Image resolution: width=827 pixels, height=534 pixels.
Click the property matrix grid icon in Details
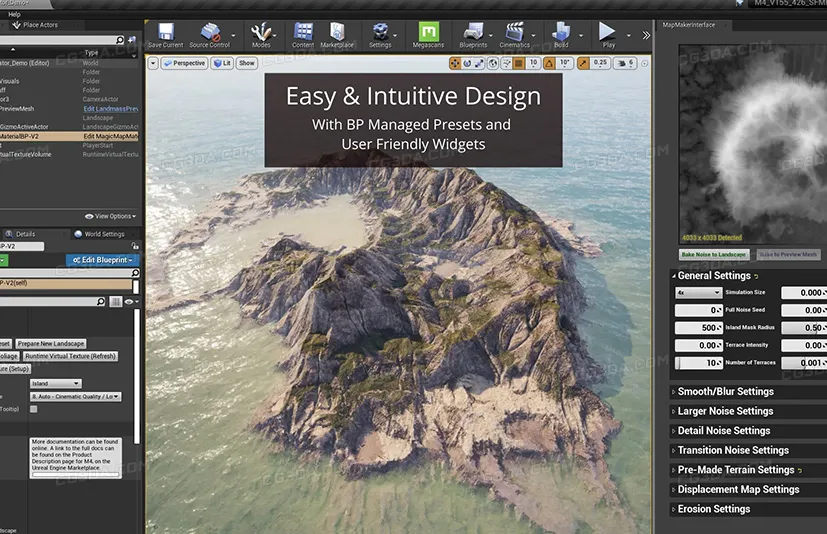[x=116, y=301]
